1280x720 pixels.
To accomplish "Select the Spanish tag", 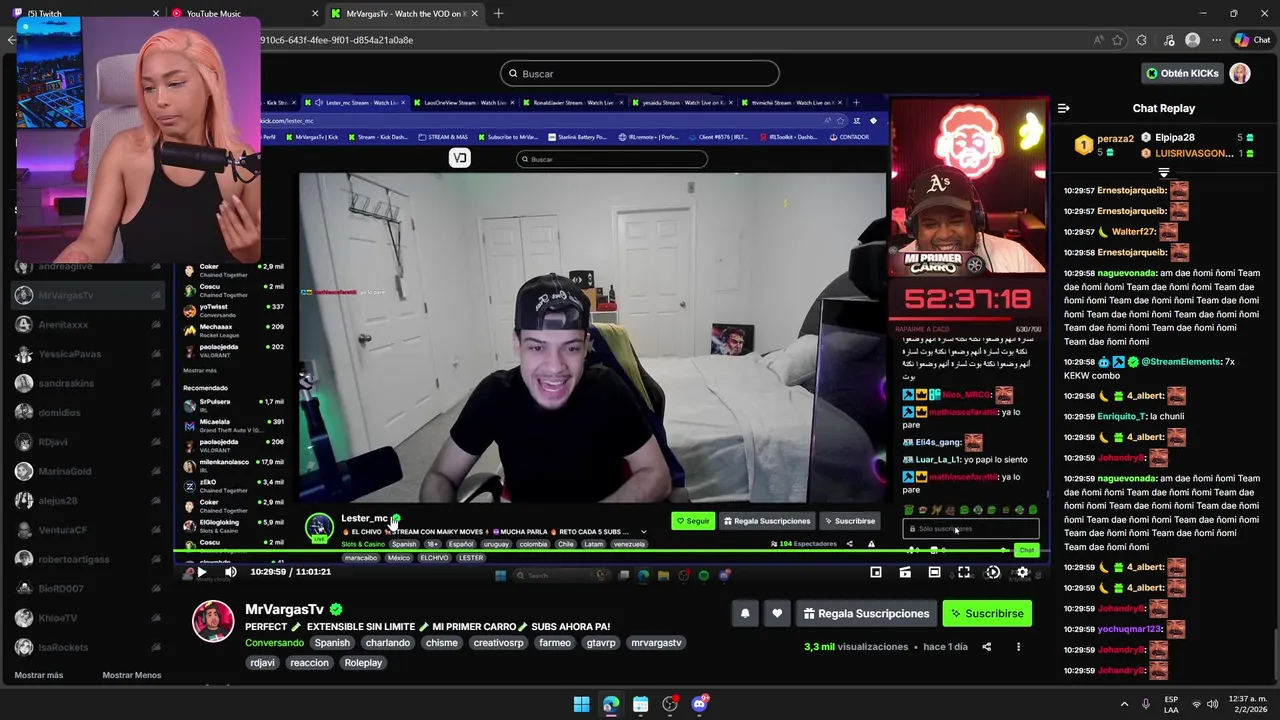I will point(332,643).
